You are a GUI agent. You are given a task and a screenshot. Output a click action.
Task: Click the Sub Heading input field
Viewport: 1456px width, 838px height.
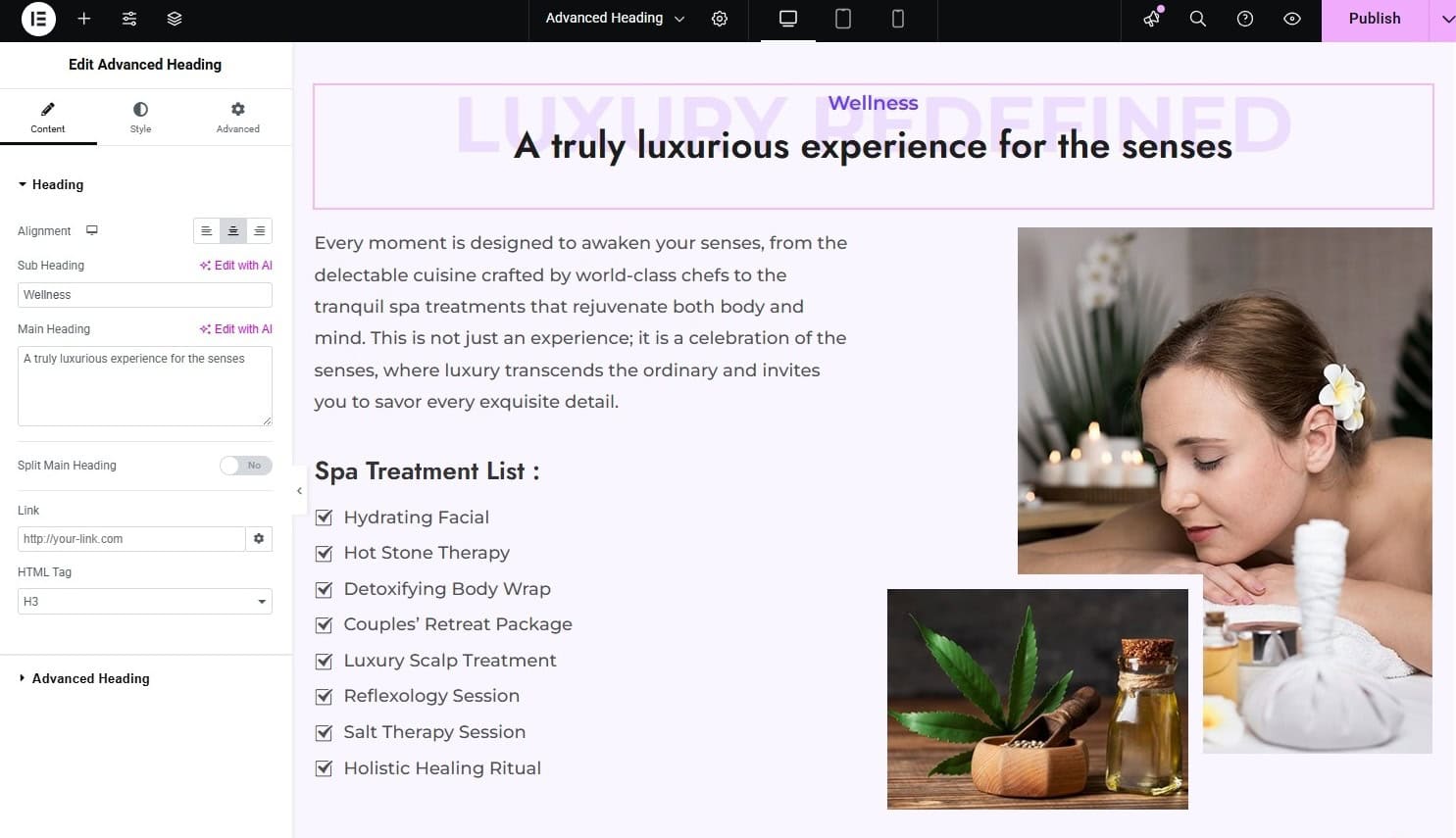click(x=145, y=295)
